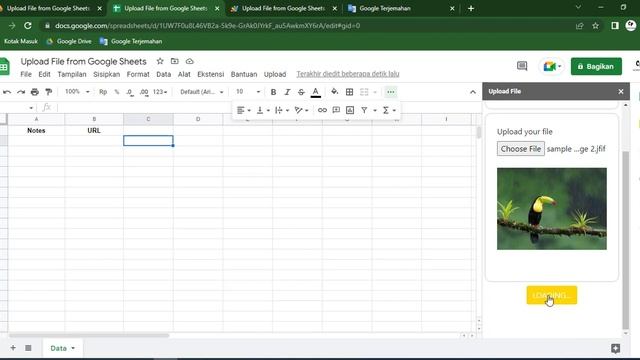Viewport: 640px width, 360px height.
Task: Close the Upload File sidebar
Action: point(621,91)
